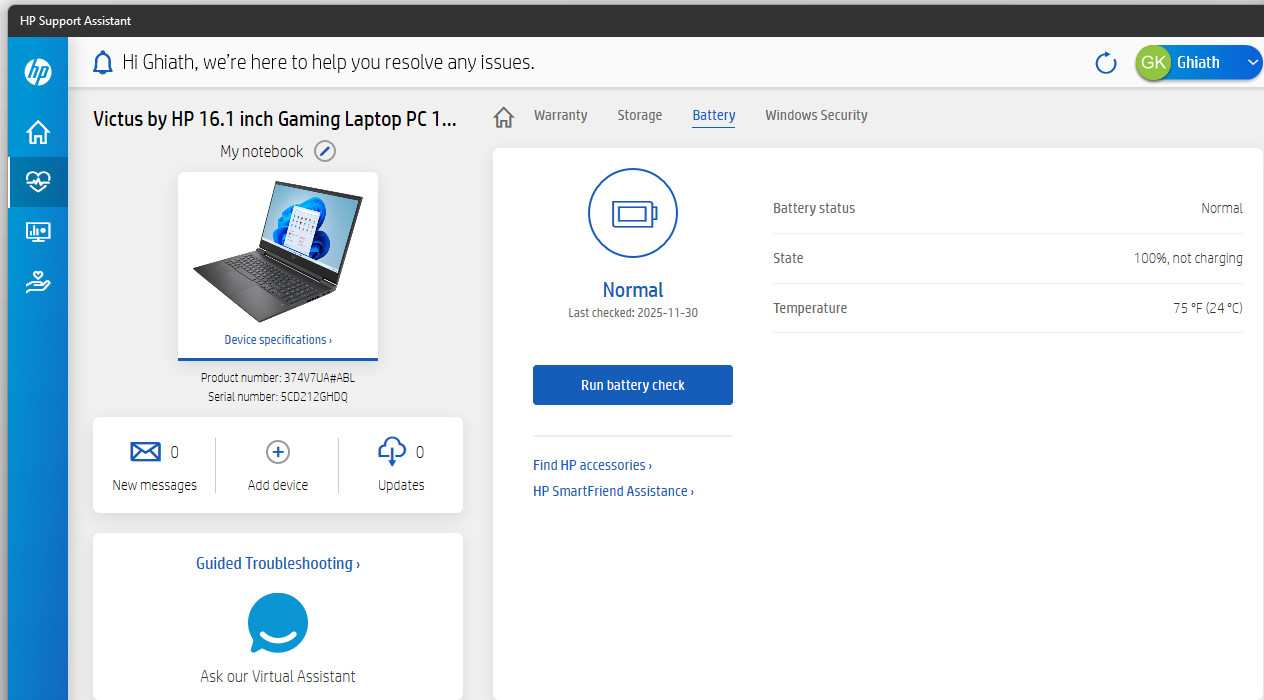Expand the Ghiath account dropdown arrow
The height and width of the screenshot is (700, 1264).
[x=1254, y=63]
